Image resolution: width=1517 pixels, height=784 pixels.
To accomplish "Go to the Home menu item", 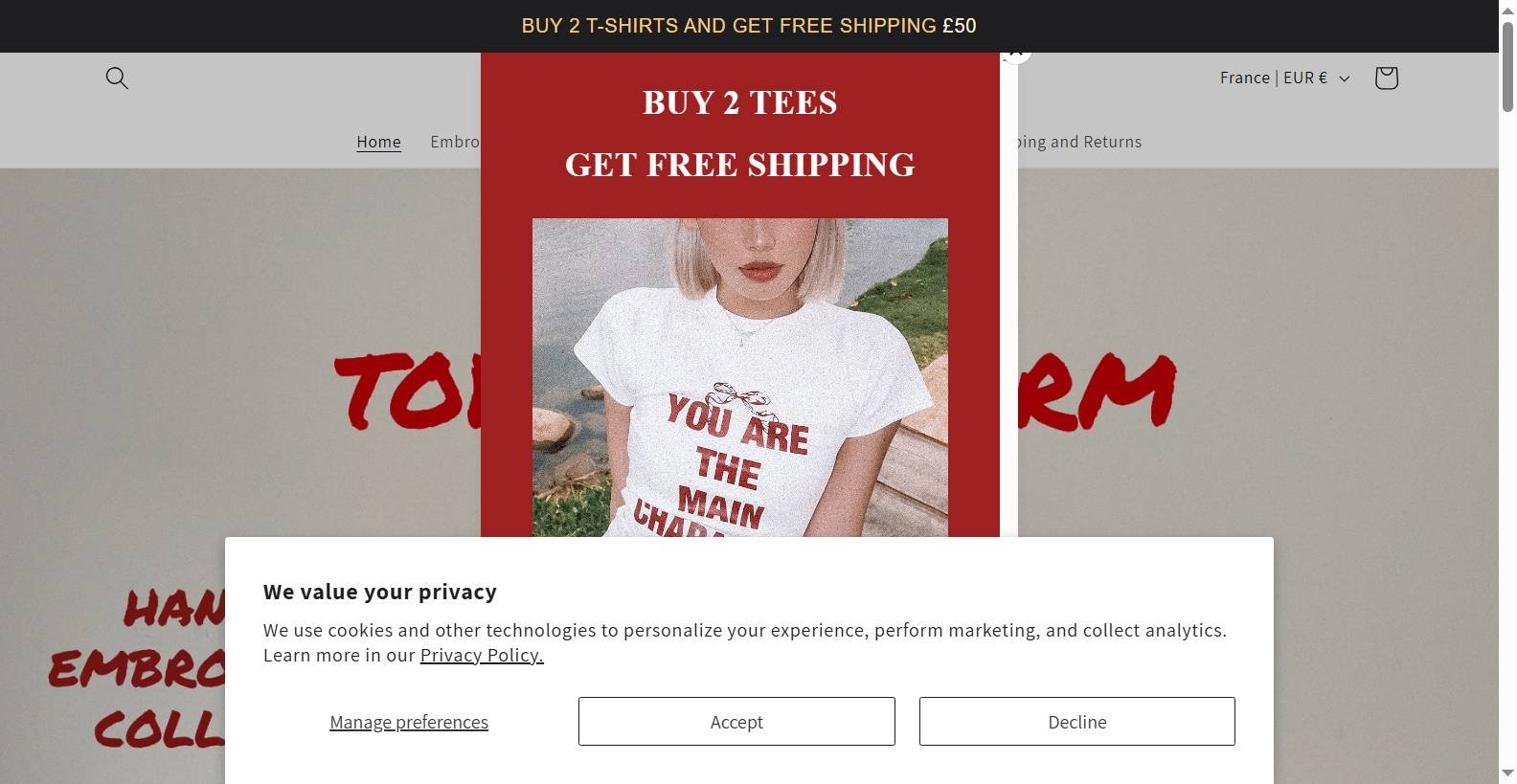I will click(x=378, y=142).
